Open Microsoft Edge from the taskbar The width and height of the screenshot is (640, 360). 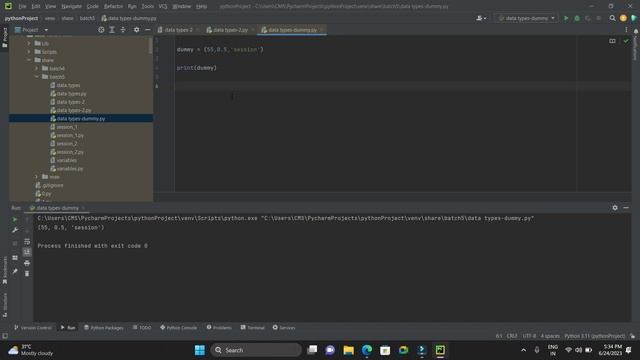(x=367, y=350)
